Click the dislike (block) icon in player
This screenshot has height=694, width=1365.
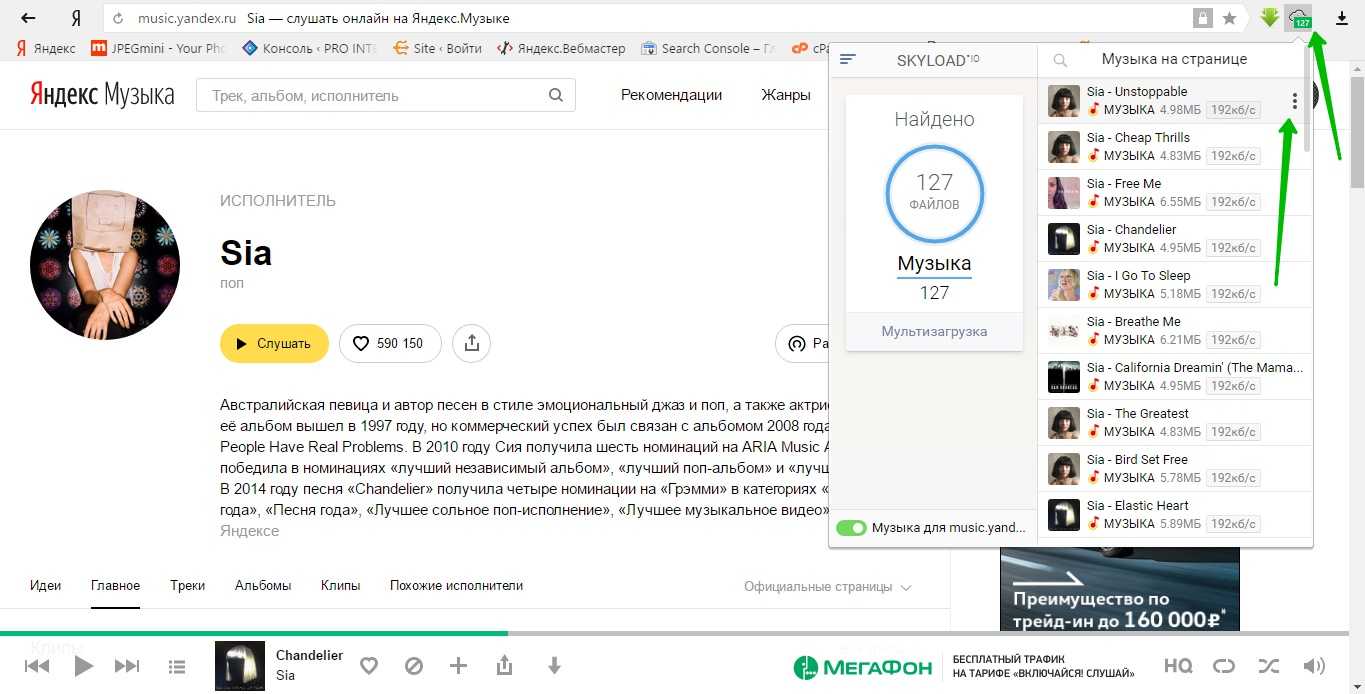pyautogui.click(x=414, y=666)
